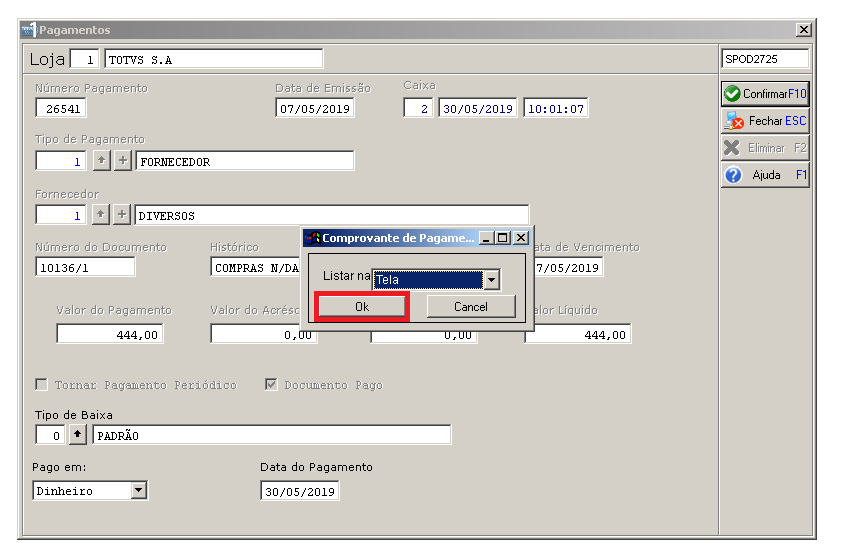
Task: Click the up arrow next to Fornecedor code
Action: point(100,214)
